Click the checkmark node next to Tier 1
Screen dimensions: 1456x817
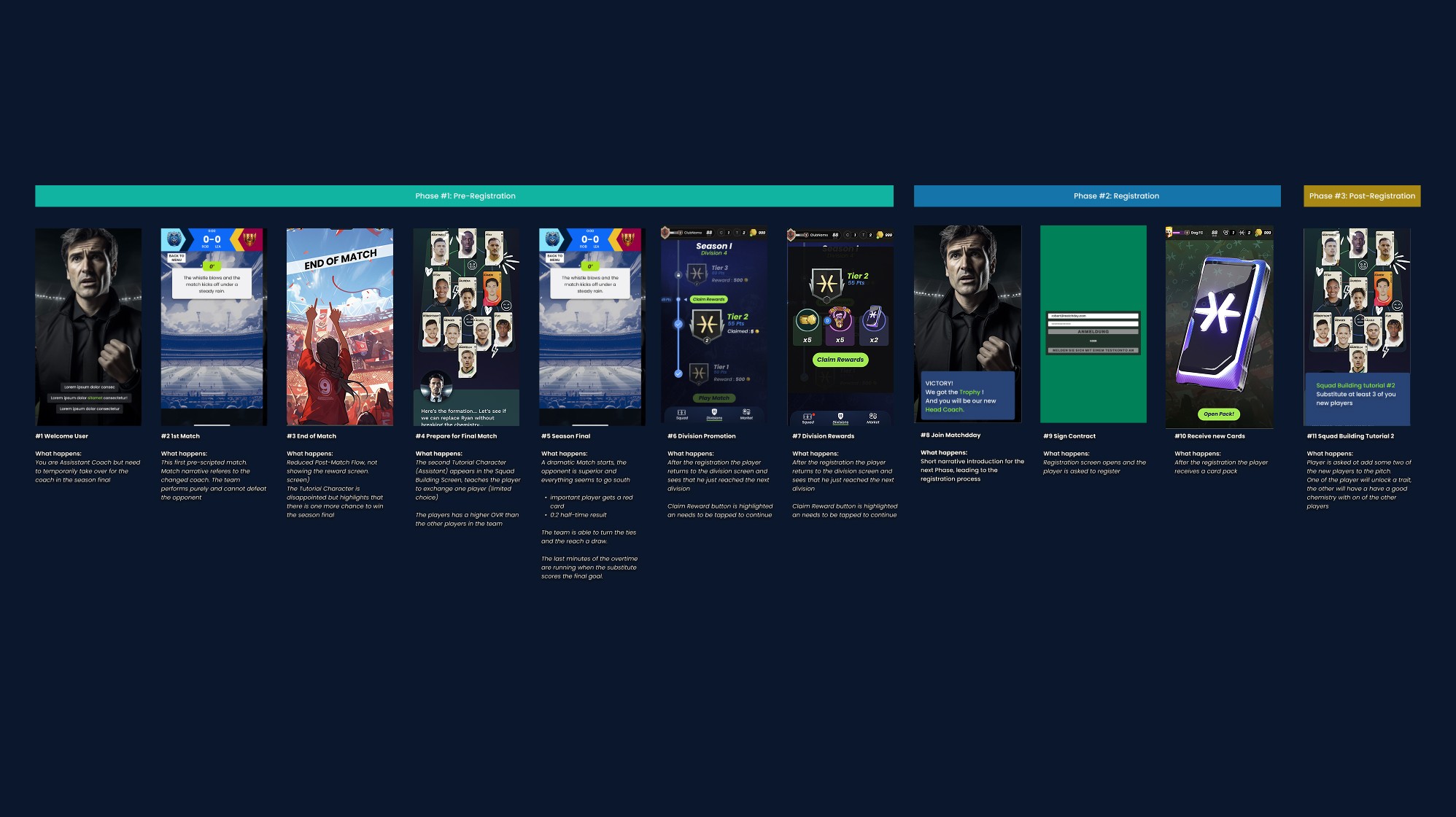[x=678, y=373]
